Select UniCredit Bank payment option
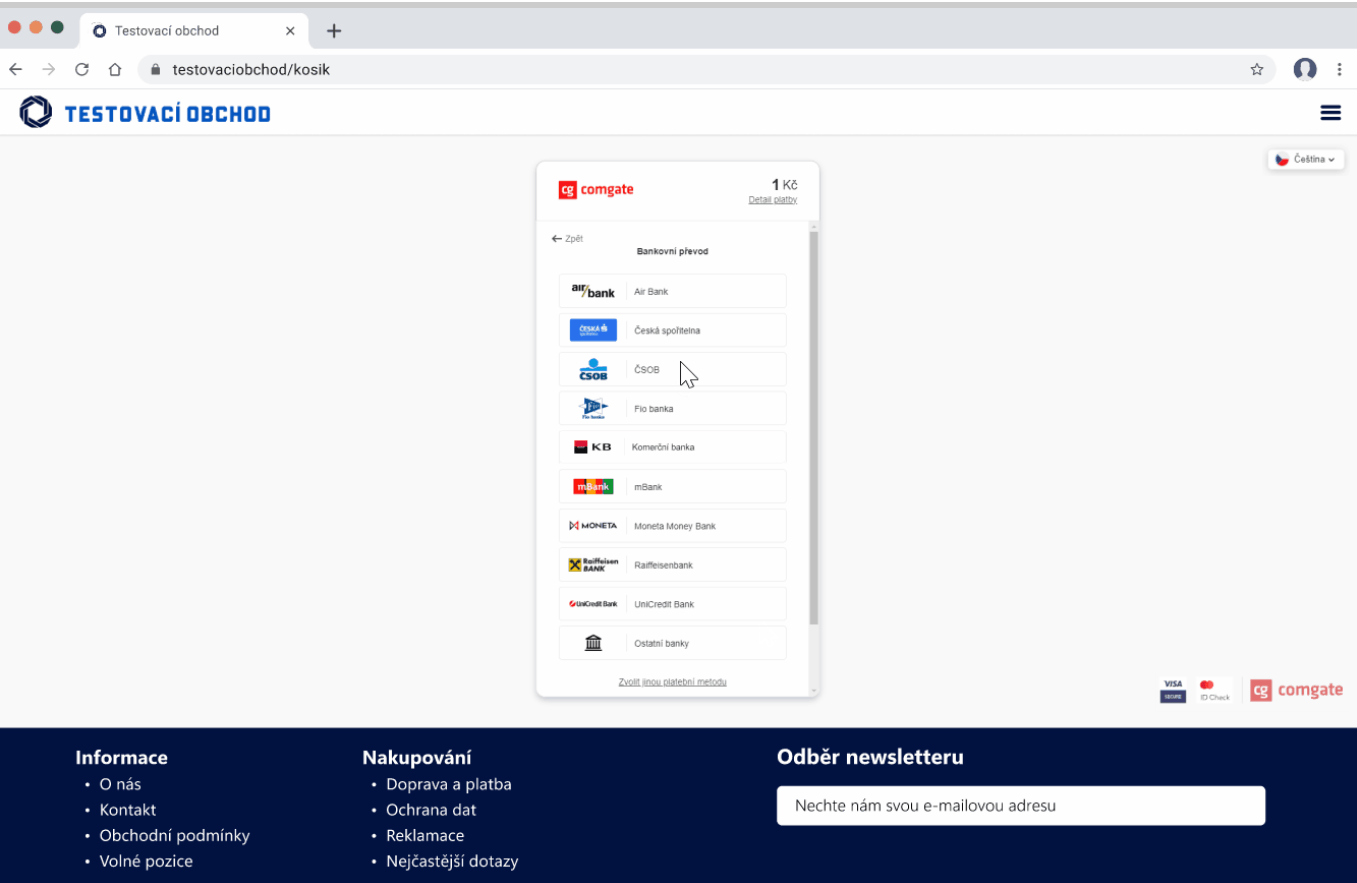This screenshot has height=883, width=1357. click(x=672, y=604)
